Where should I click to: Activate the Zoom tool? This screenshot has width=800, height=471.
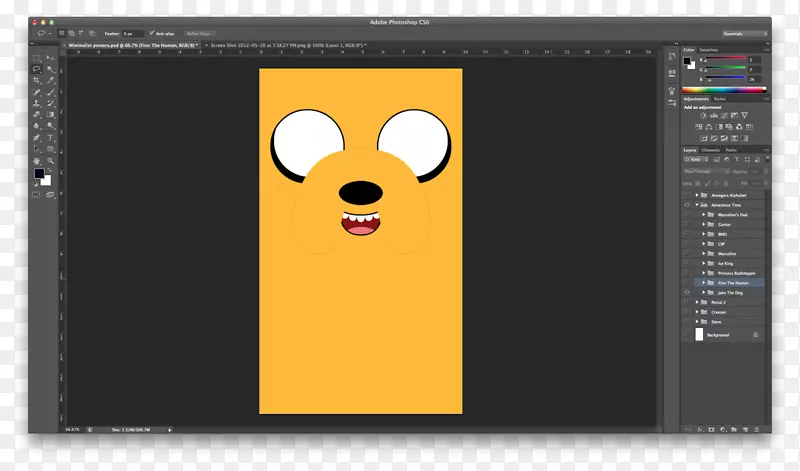(x=50, y=160)
